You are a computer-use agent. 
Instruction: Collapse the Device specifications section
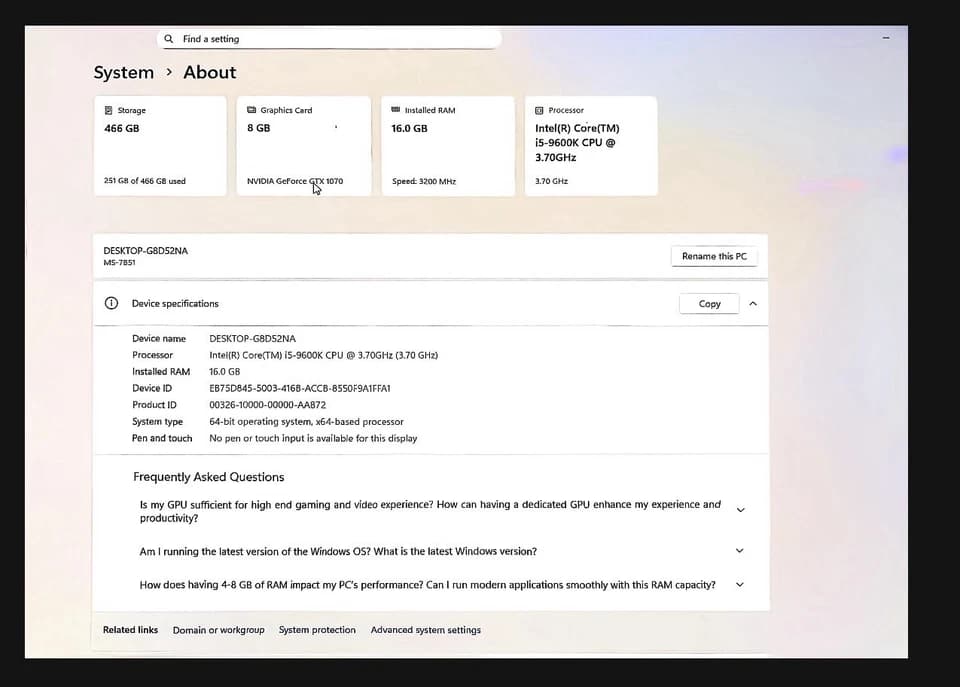coord(752,304)
